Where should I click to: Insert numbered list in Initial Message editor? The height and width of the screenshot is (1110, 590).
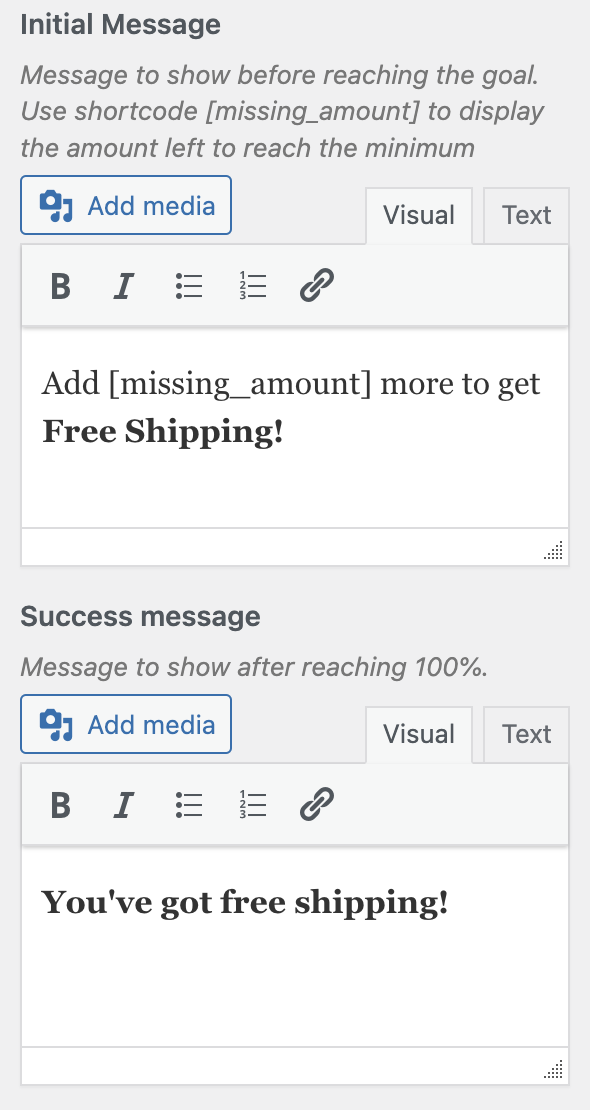pyautogui.click(x=253, y=286)
